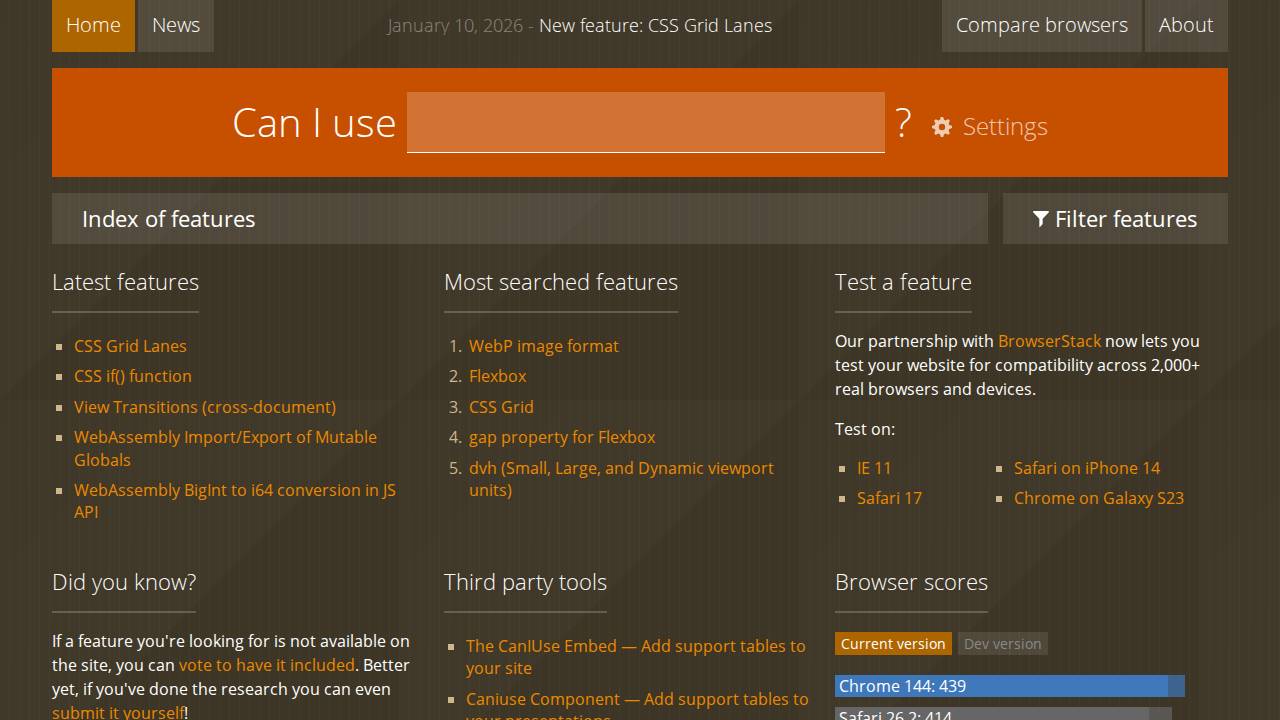The height and width of the screenshot is (720, 1280).
Task: Click the vote to have it included link
Action: (x=266, y=665)
